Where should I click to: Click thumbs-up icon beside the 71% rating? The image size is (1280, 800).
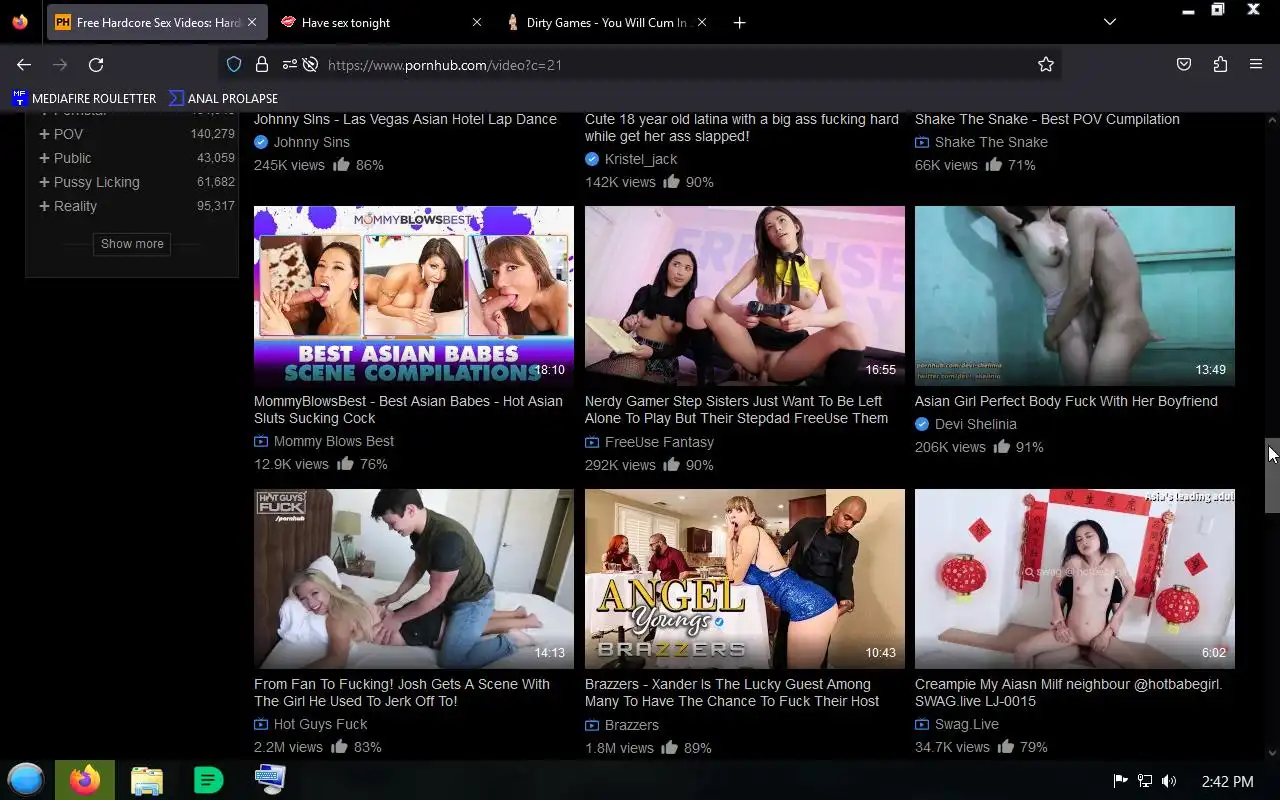994,164
